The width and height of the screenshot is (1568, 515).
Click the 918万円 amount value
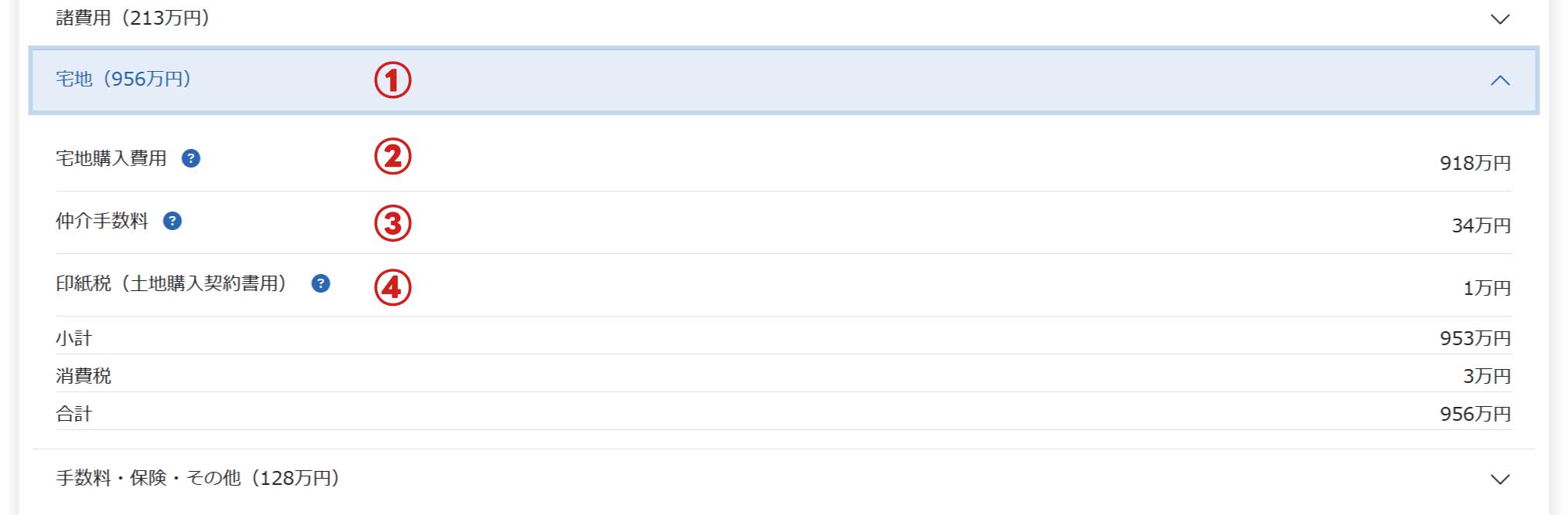point(1474,163)
